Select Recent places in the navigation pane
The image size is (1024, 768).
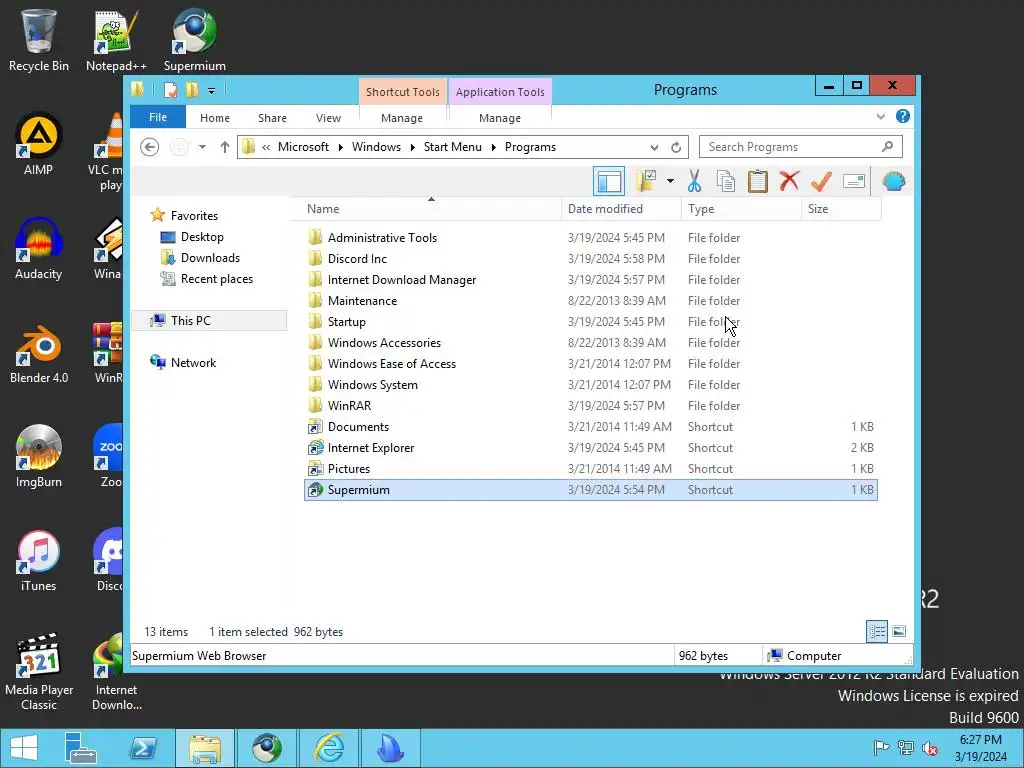(216, 279)
